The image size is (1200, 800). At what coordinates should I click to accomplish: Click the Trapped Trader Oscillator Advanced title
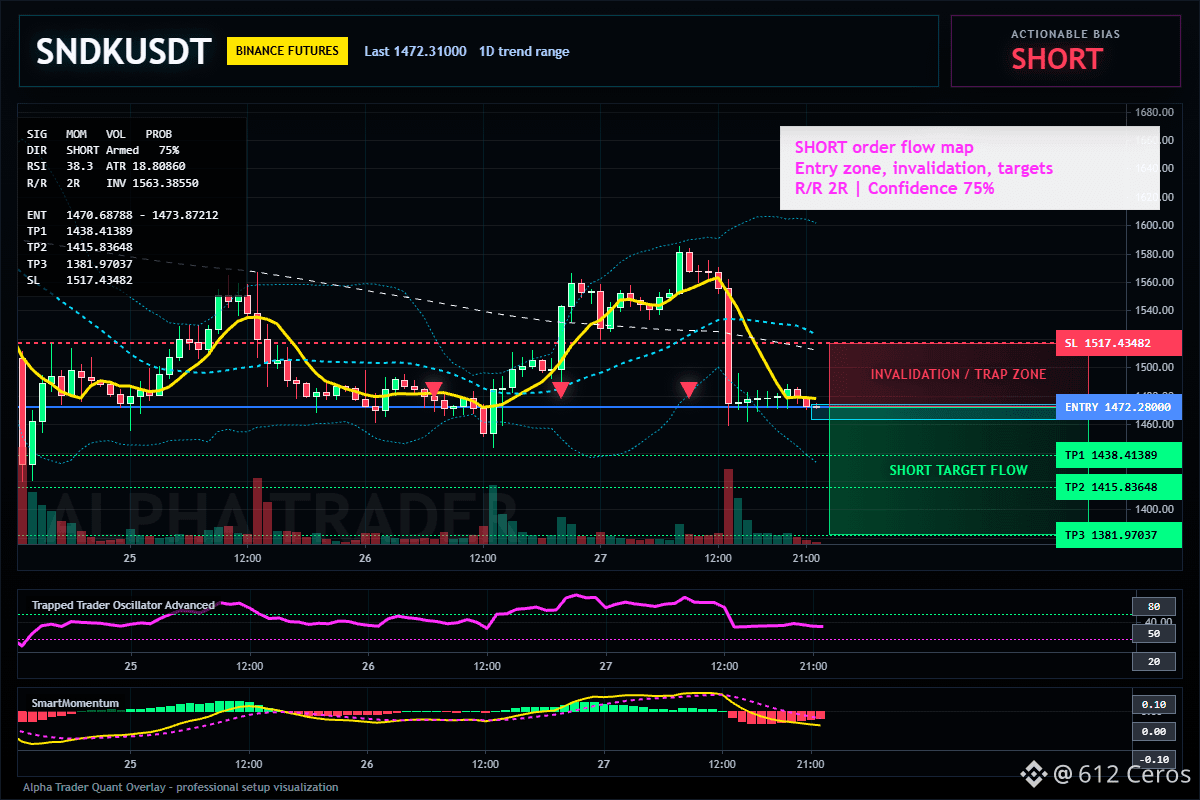tap(123, 605)
